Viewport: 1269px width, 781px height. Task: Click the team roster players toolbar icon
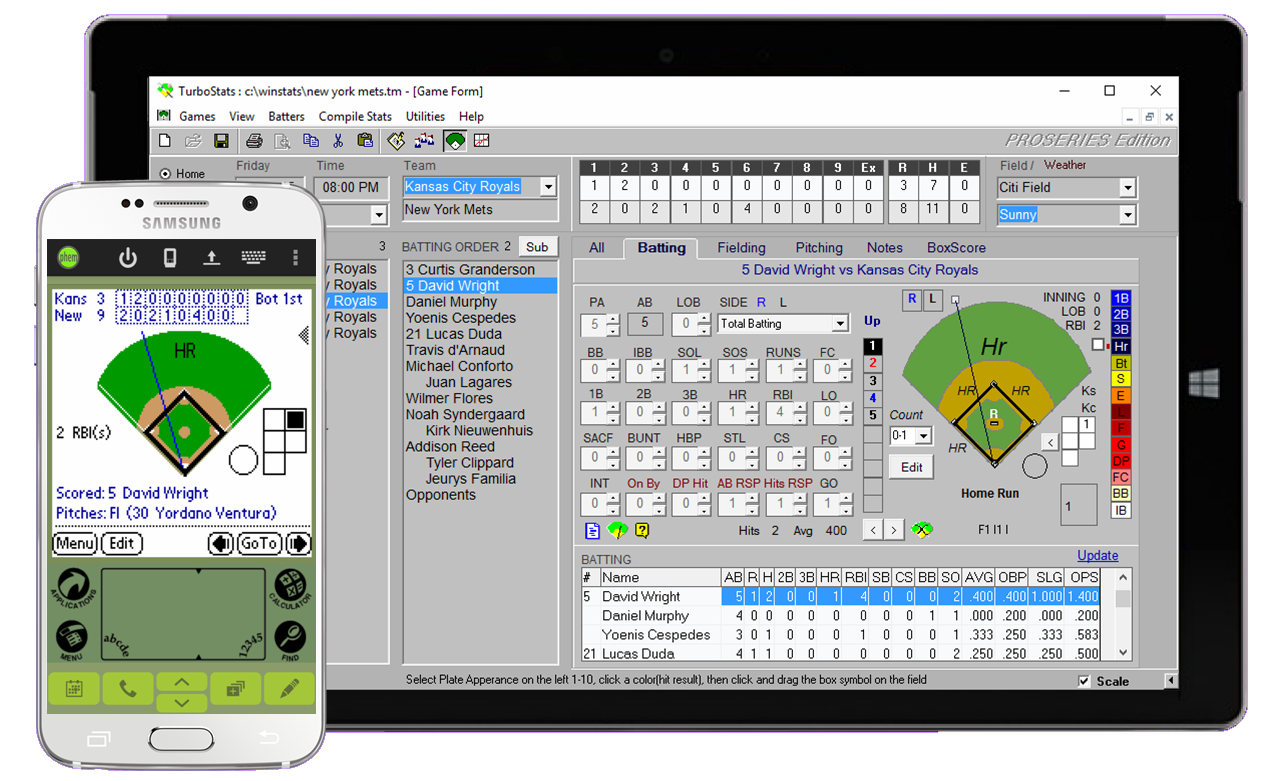coord(425,141)
